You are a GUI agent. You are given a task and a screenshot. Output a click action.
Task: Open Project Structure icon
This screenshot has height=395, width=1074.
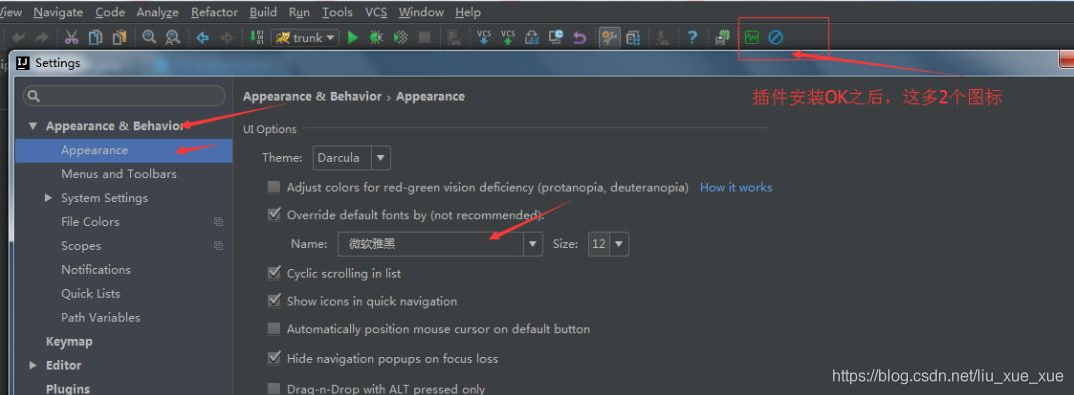point(633,38)
